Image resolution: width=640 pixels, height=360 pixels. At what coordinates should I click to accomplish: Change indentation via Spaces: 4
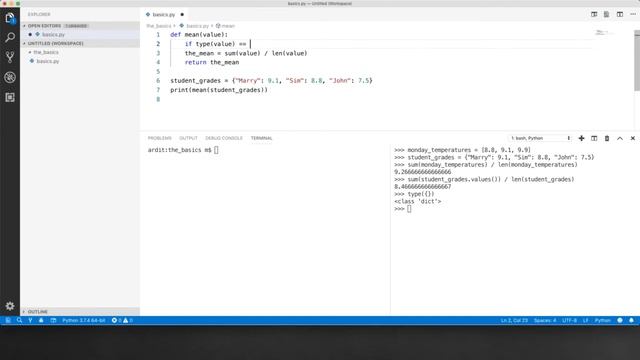[545, 320]
